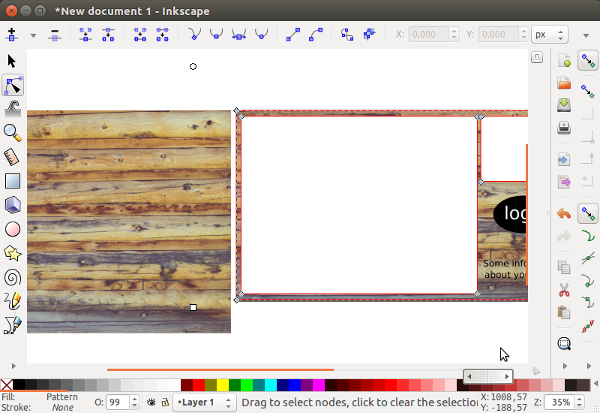The image size is (600, 413).
Task: Toggle snap to nodes and paths
Action: [589, 213]
